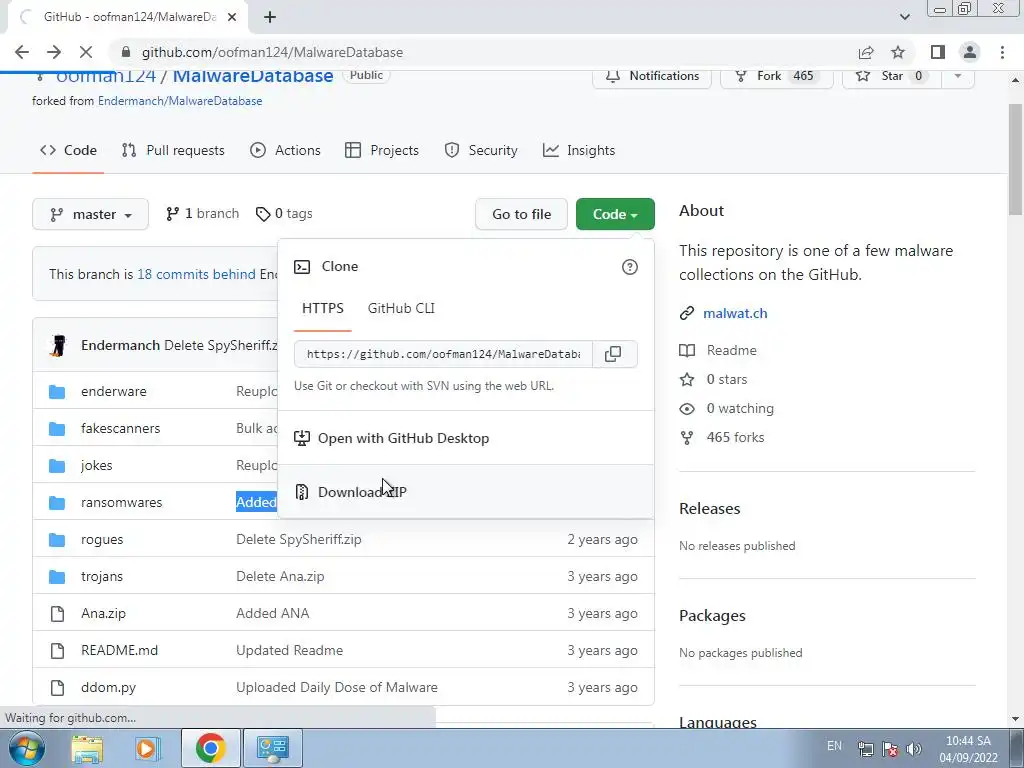Click the GitHub Desktop download icon
Viewport: 1024px width, 768px height.
302,438
